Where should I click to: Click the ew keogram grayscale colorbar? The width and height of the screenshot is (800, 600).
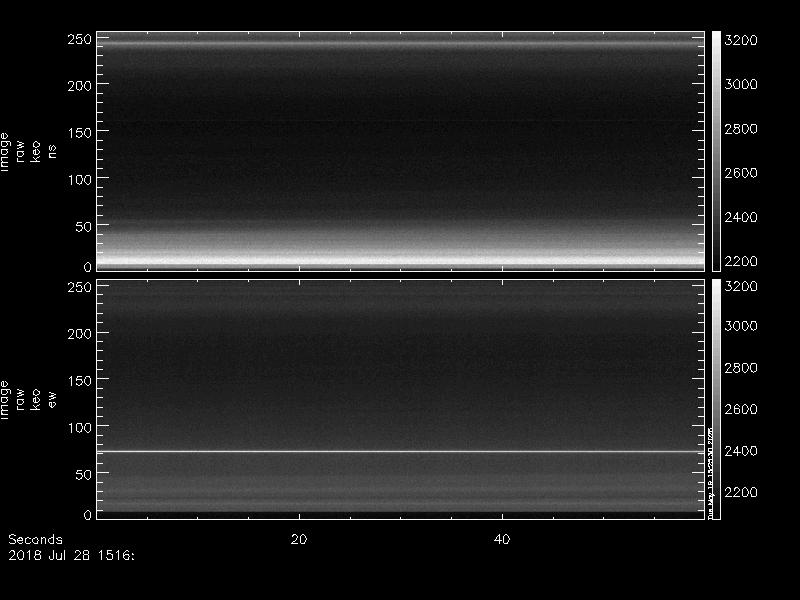[x=716, y=399]
